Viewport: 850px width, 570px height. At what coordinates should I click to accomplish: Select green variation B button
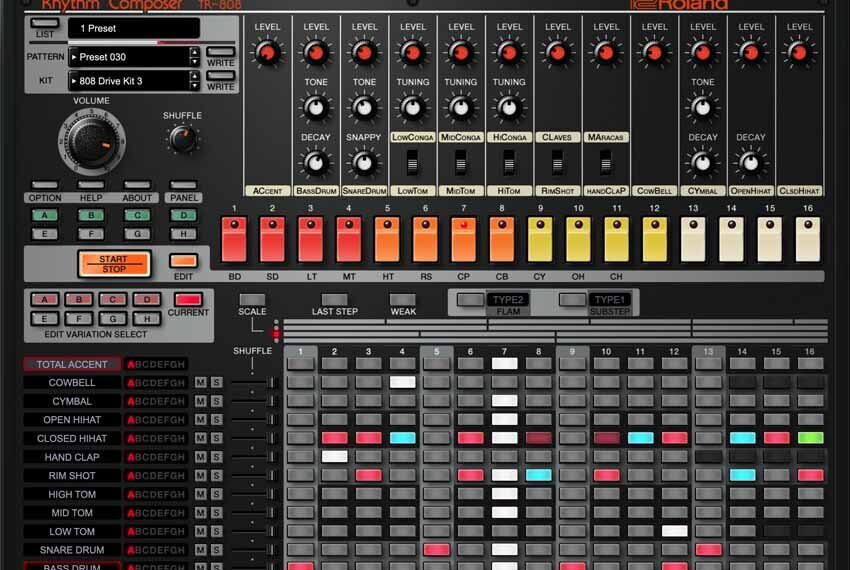click(x=91, y=215)
